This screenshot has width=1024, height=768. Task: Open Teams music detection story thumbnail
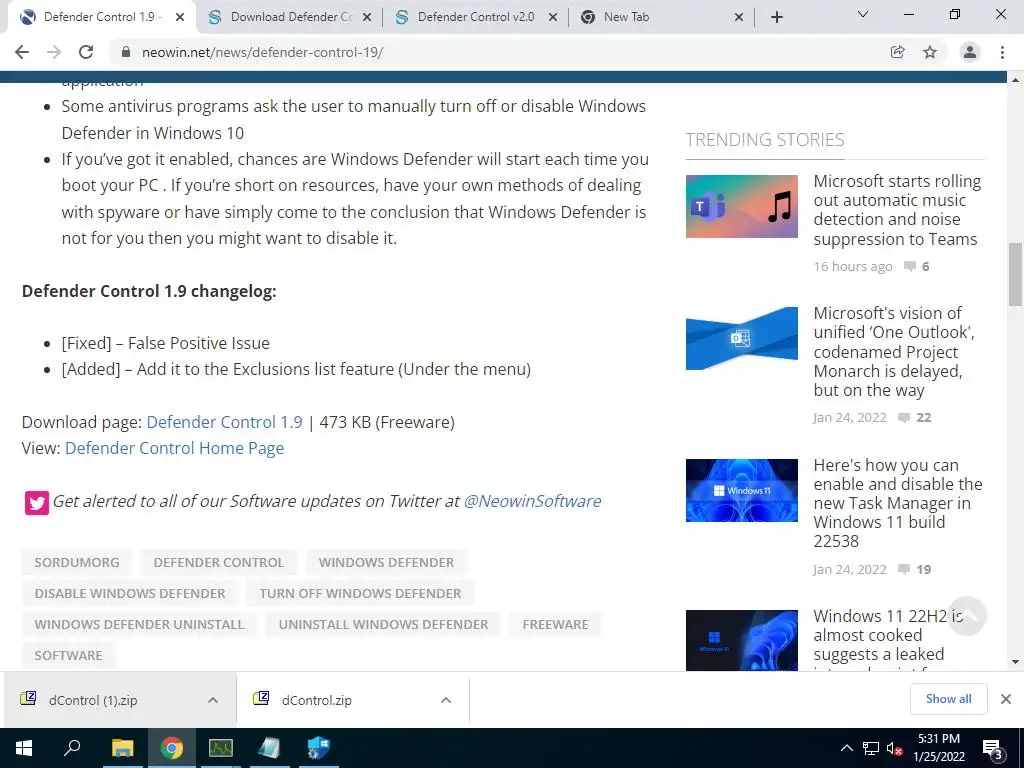(x=741, y=206)
